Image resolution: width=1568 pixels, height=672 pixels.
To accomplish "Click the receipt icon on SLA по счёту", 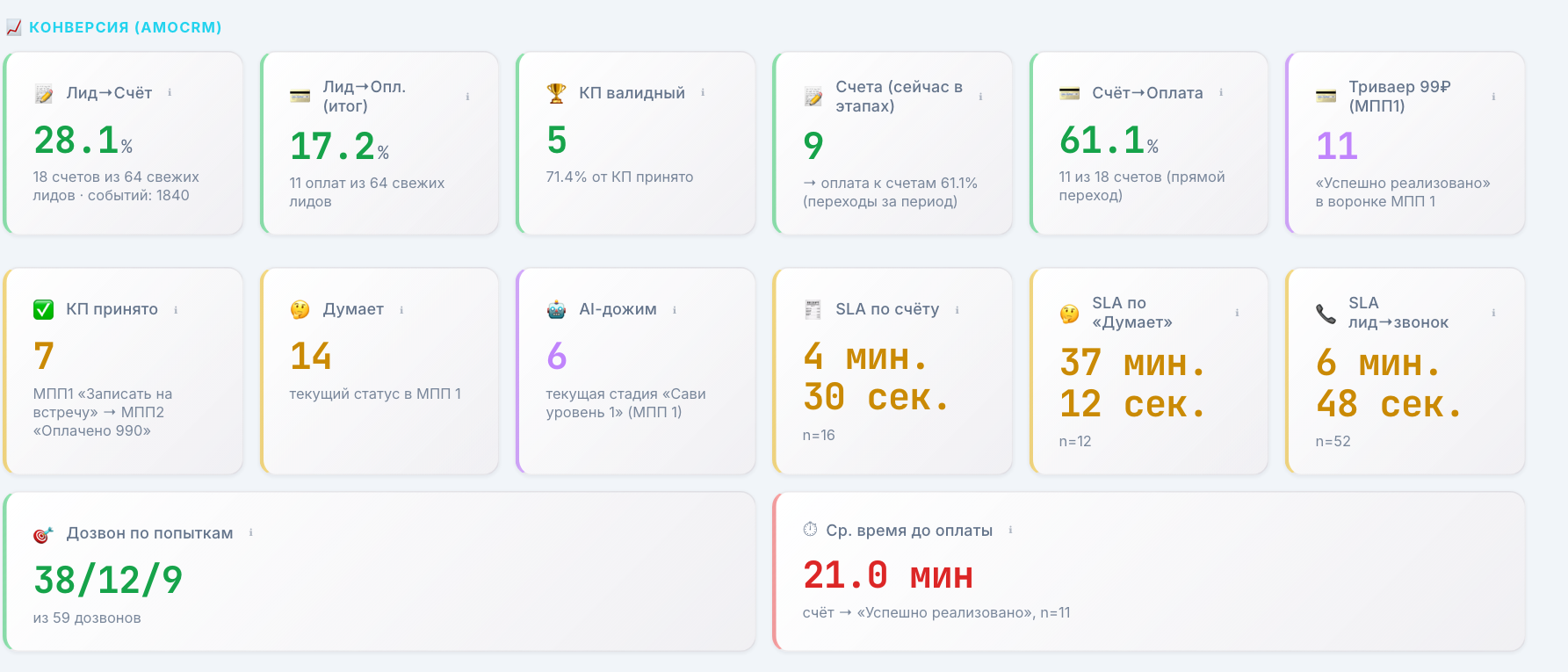I will point(813,309).
